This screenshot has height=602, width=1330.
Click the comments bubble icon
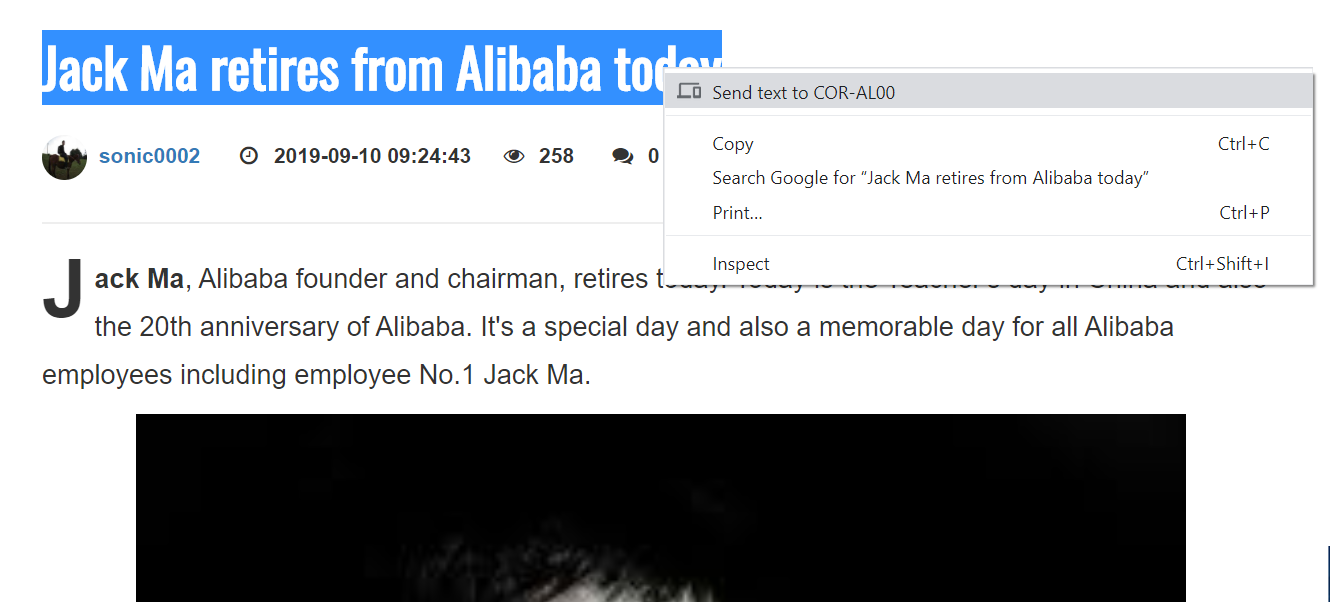623,156
